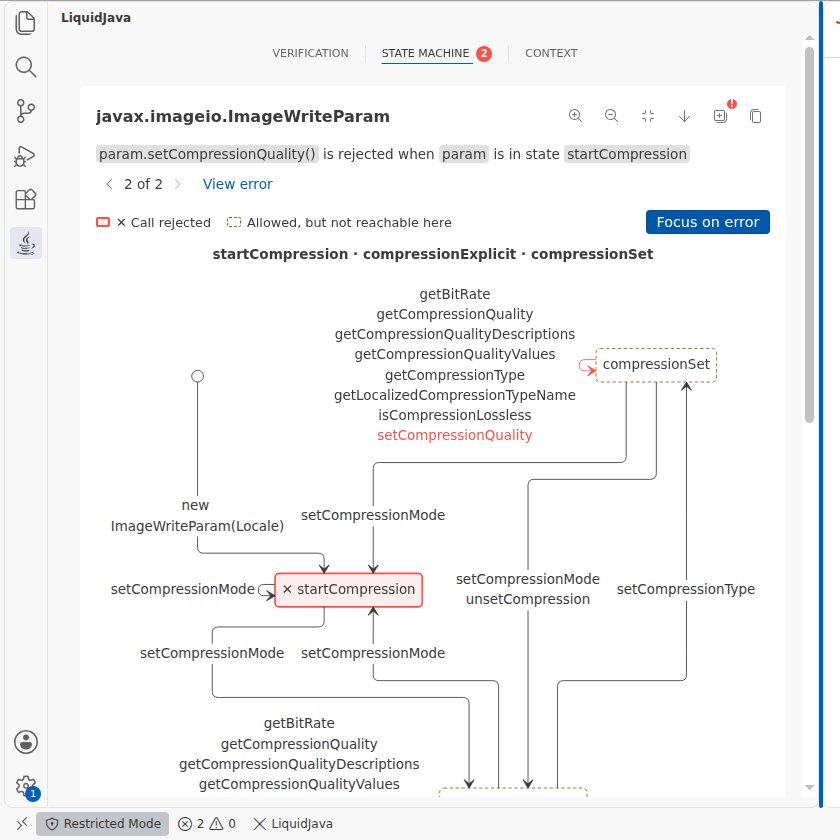Click the setCompressionType transition label

click(x=686, y=589)
